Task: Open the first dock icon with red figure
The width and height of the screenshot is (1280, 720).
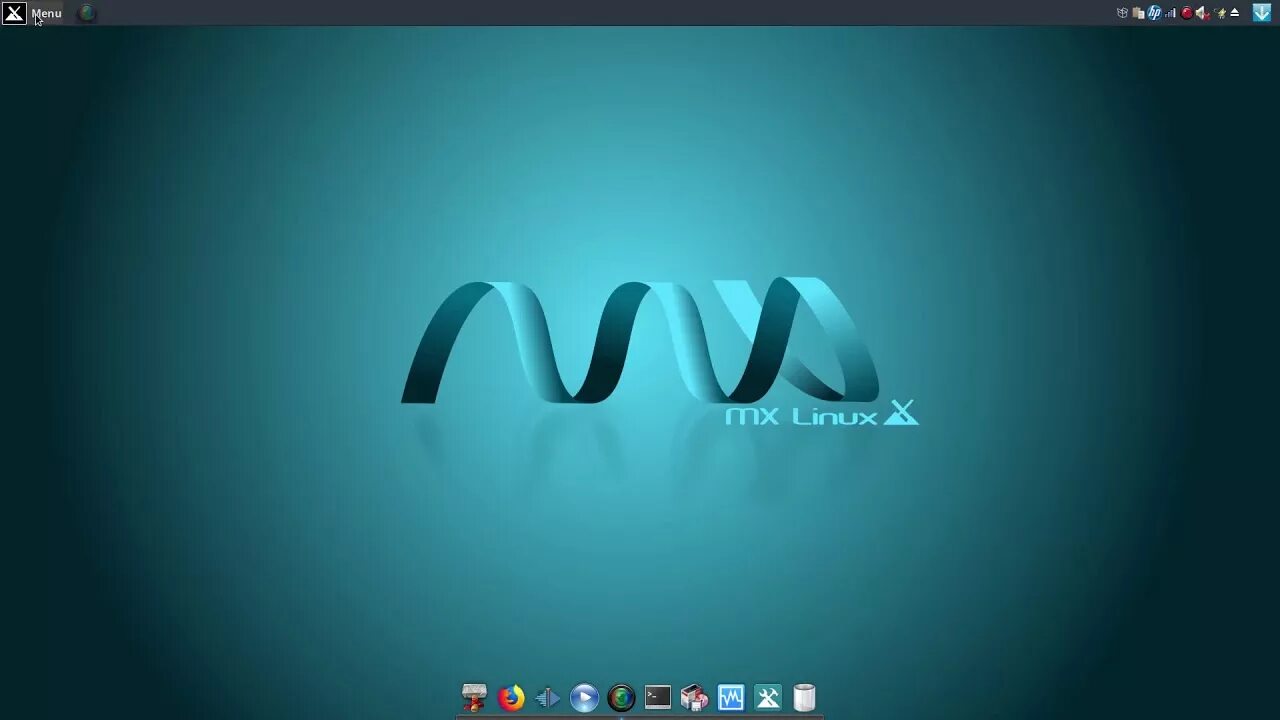Action: click(x=474, y=697)
